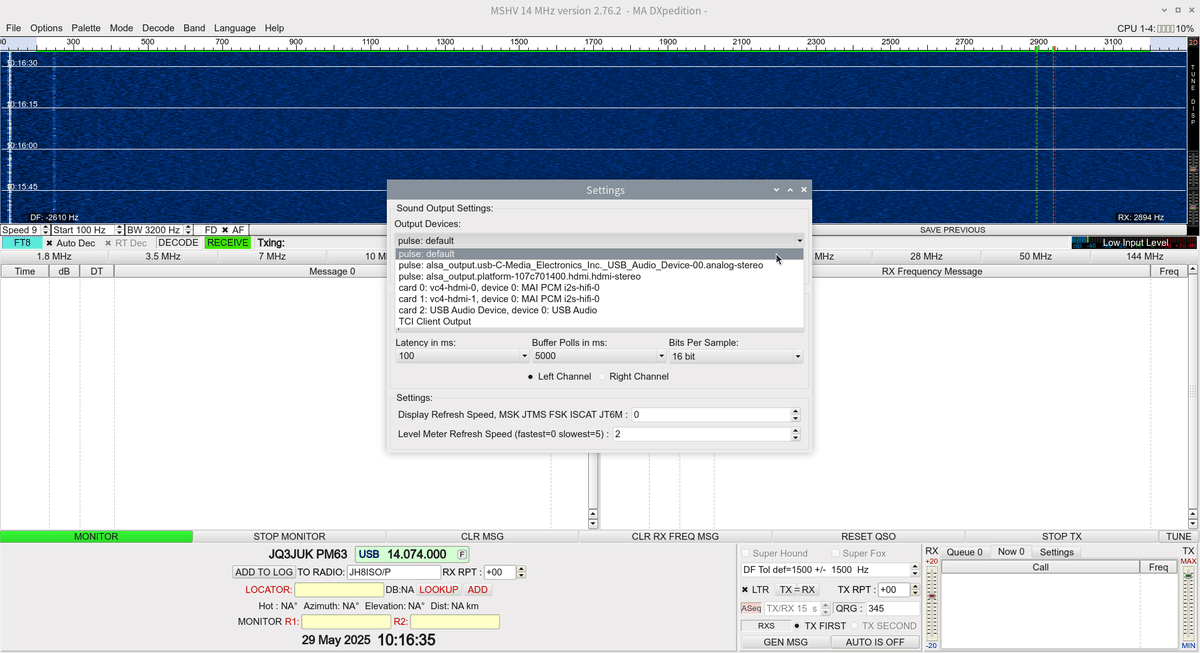Open the Bits Per Sample dropdown
This screenshot has width=1200, height=653.
click(x=797, y=356)
